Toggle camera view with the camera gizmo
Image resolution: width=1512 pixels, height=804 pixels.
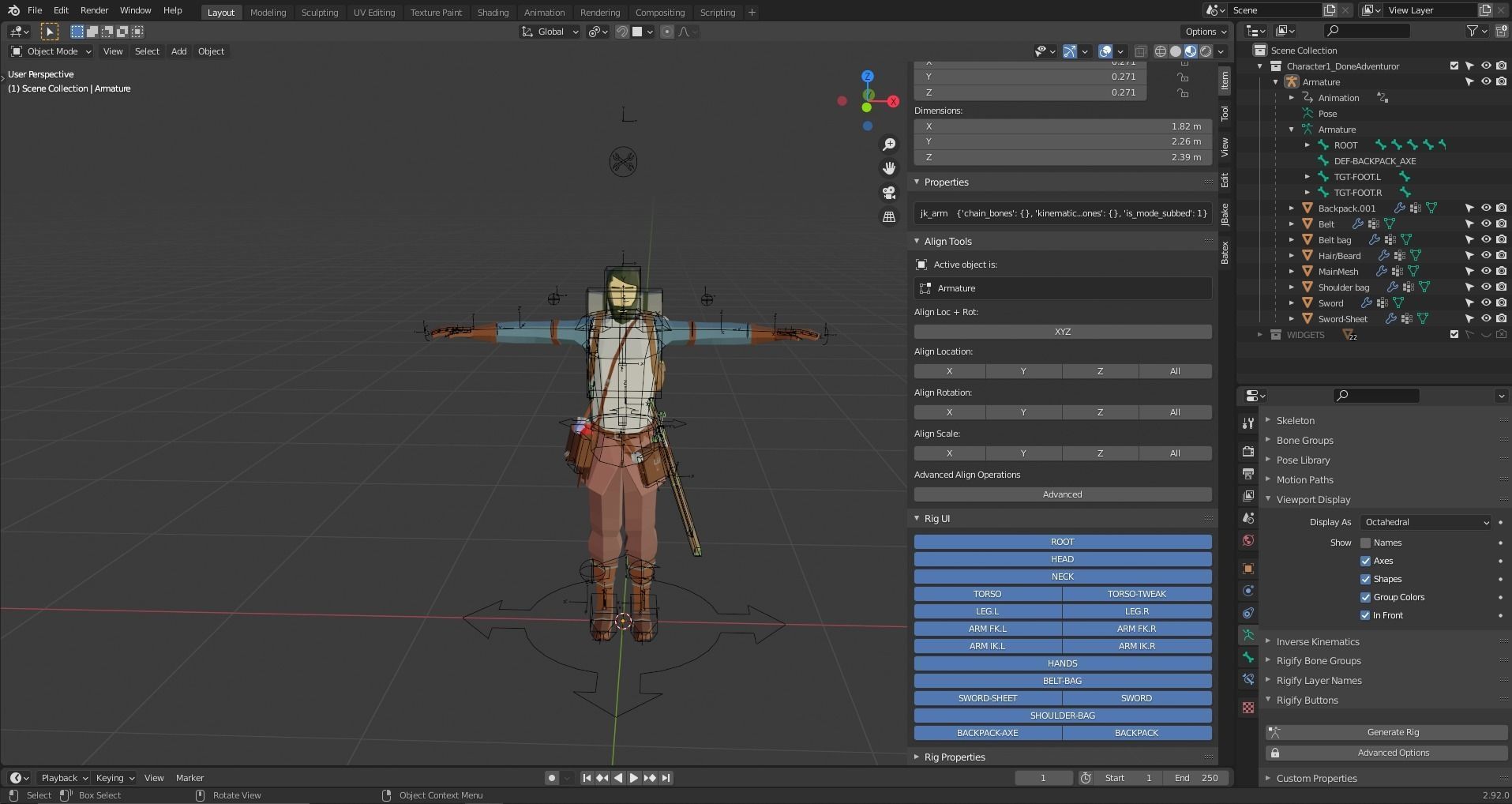[889, 193]
